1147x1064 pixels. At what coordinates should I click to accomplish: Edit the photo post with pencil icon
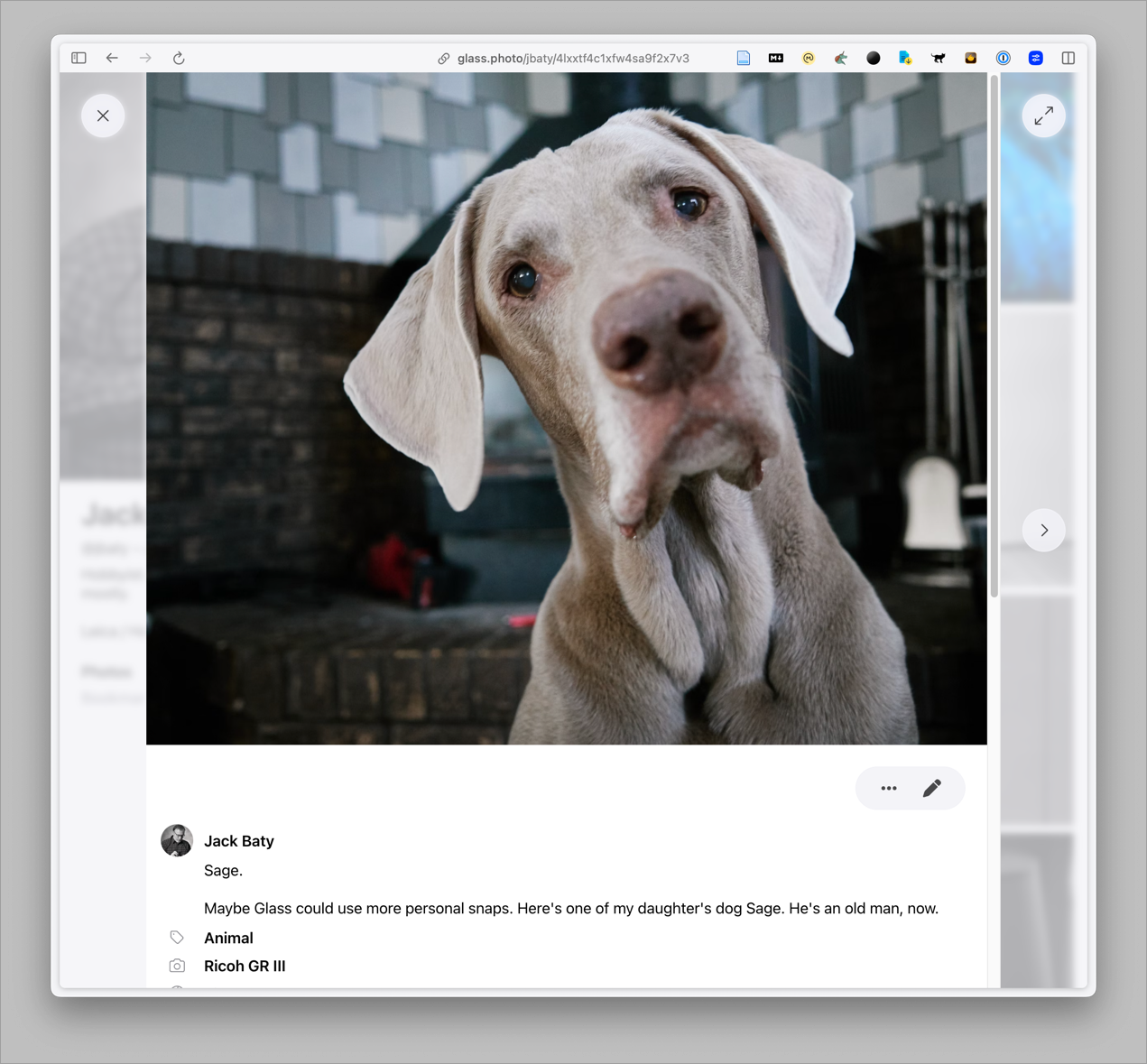932,788
